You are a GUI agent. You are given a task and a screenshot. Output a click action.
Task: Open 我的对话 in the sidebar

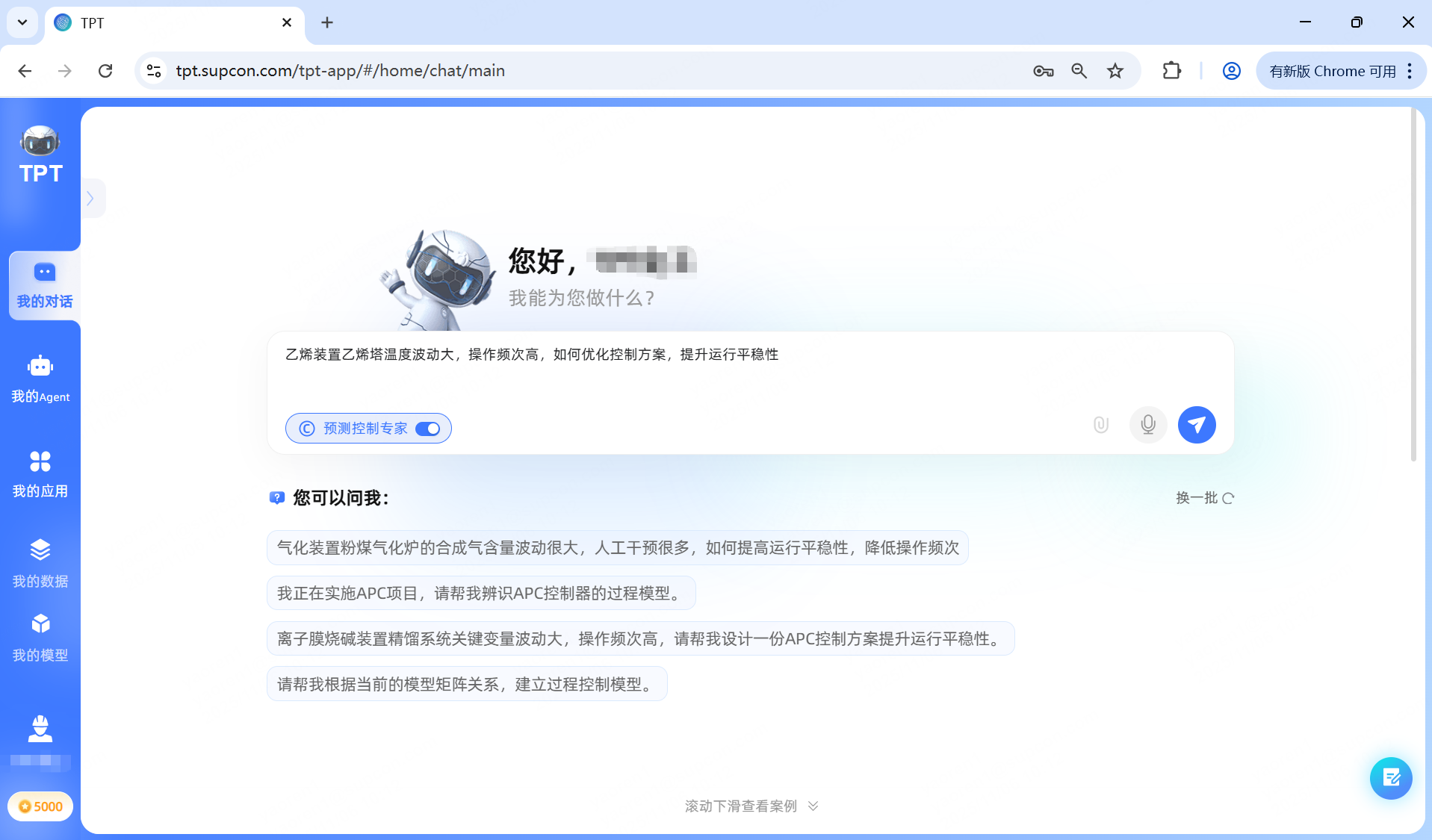click(43, 285)
